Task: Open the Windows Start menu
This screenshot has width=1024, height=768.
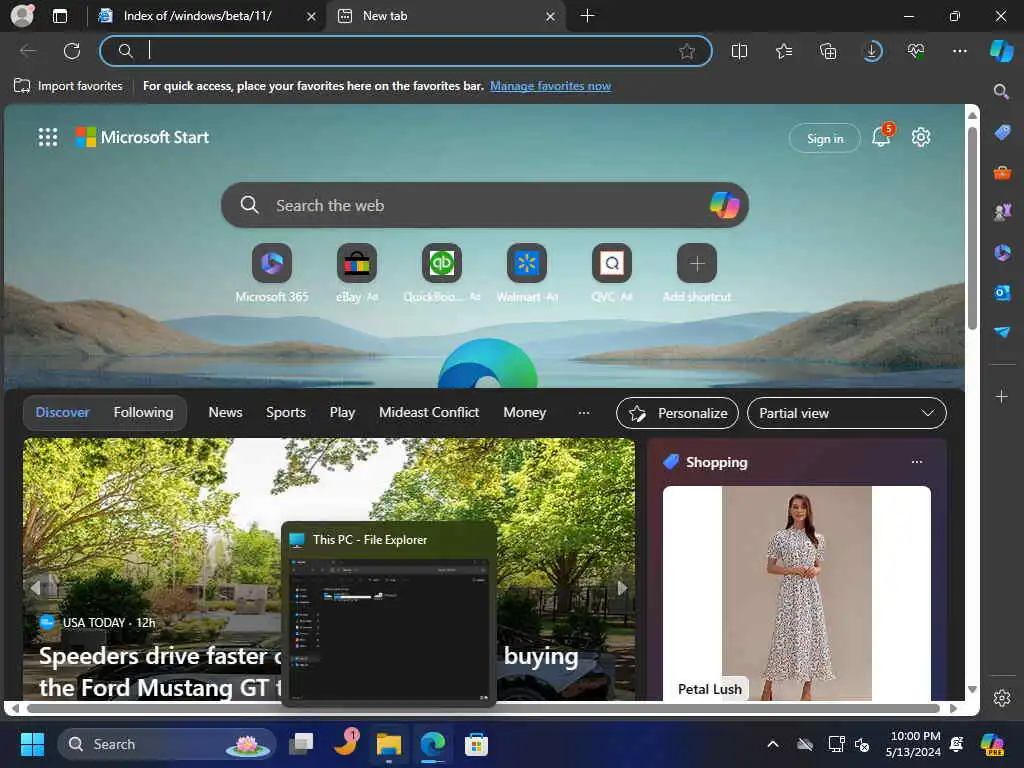Action: [32, 744]
